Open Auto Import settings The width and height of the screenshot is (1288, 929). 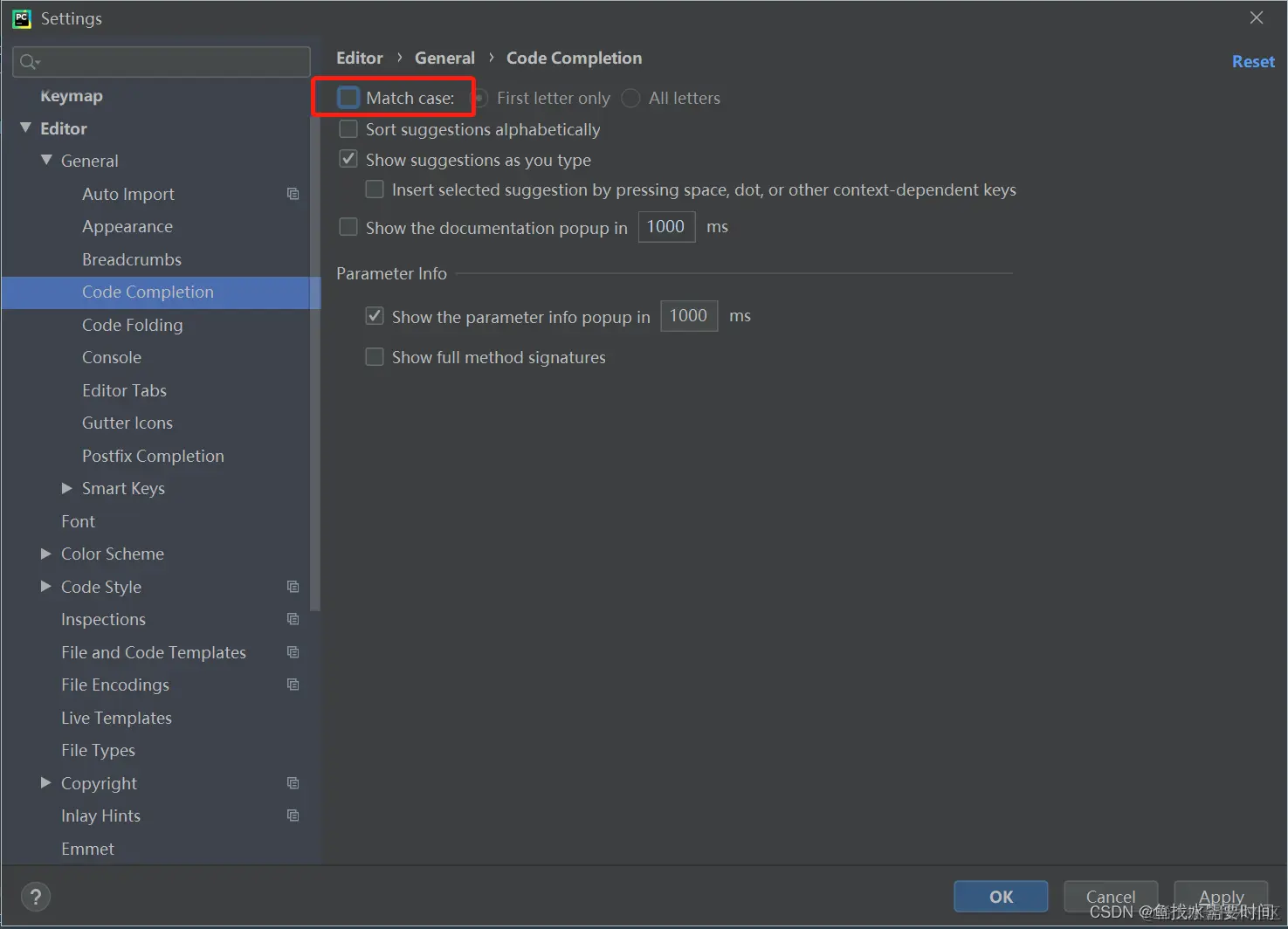coord(128,194)
